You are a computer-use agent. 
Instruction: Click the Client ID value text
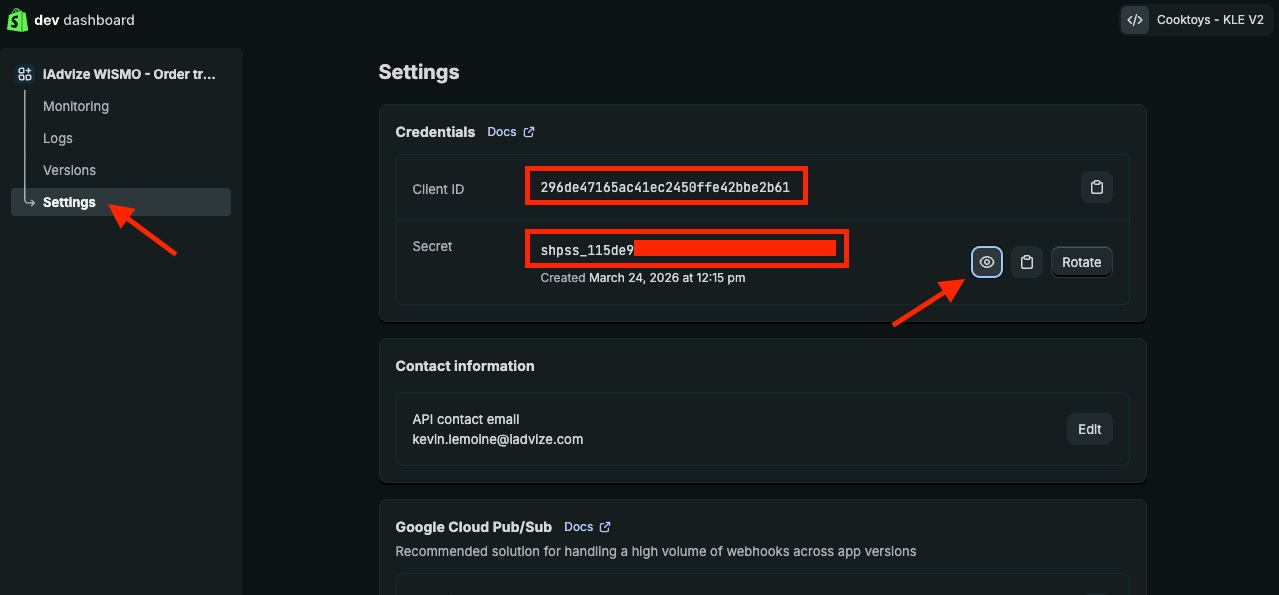(665, 188)
